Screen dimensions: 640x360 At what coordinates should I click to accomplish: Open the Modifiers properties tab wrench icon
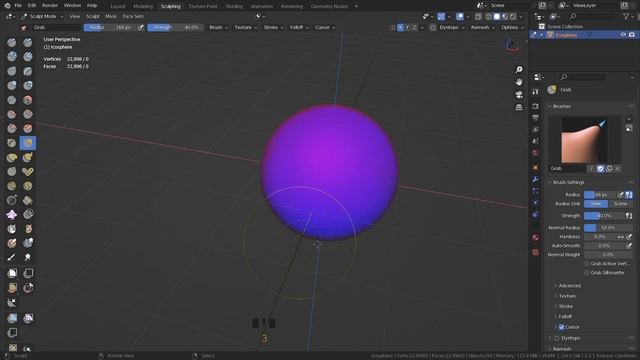click(x=536, y=179)
